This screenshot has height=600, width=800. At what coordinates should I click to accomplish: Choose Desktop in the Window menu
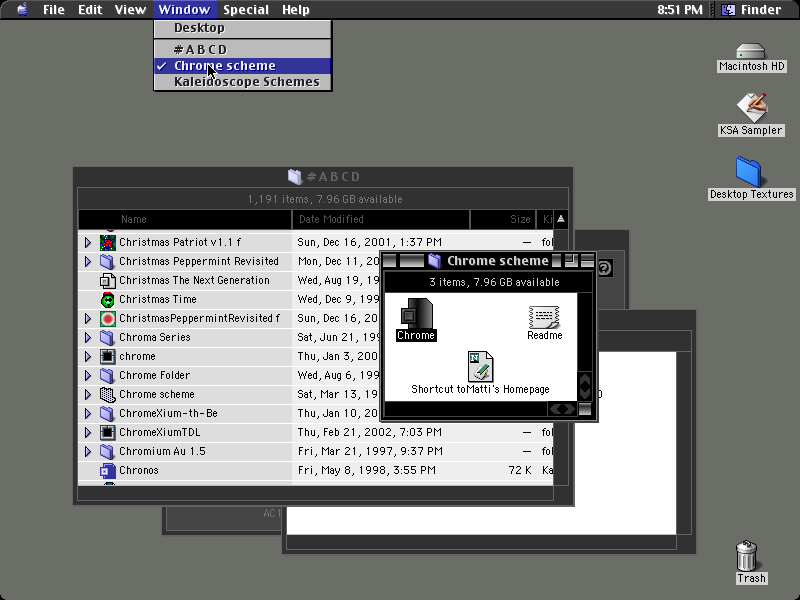click(243, 28)
